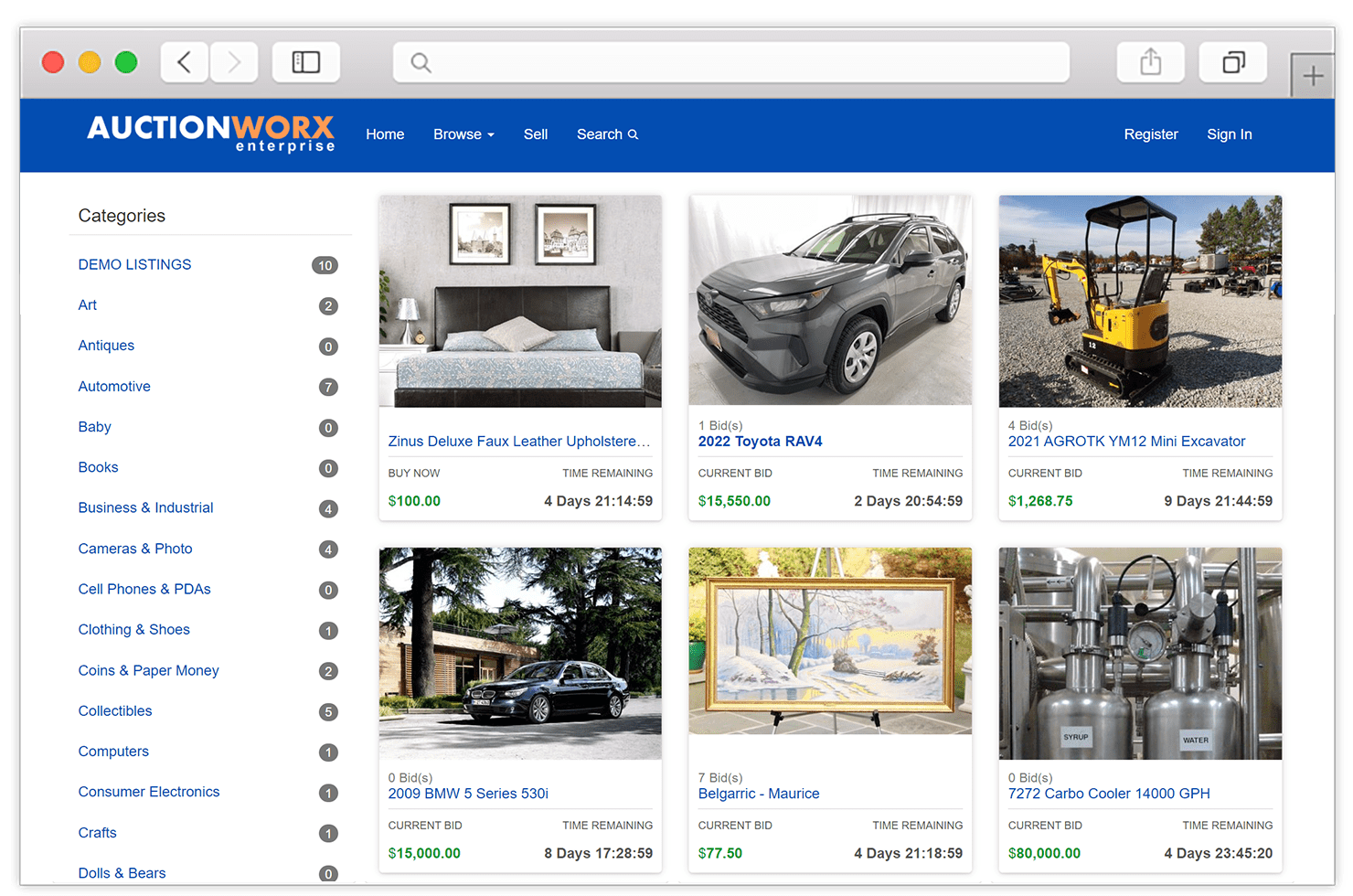Open 2021 AGROTK YM12 Mini Excavator title

tap(1127, 442)
